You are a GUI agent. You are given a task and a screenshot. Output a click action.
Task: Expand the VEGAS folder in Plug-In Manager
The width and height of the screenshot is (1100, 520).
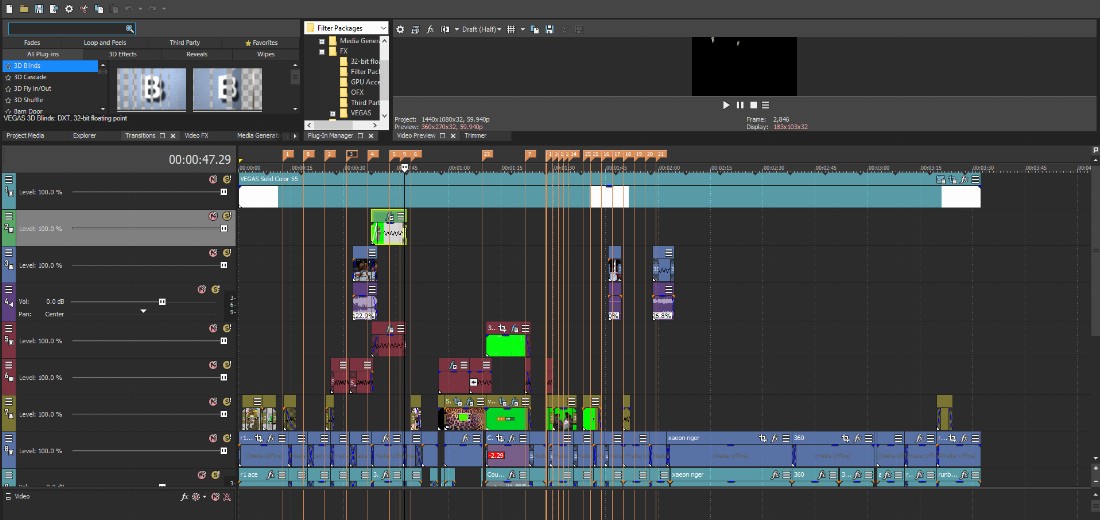(x=331, y=113)
